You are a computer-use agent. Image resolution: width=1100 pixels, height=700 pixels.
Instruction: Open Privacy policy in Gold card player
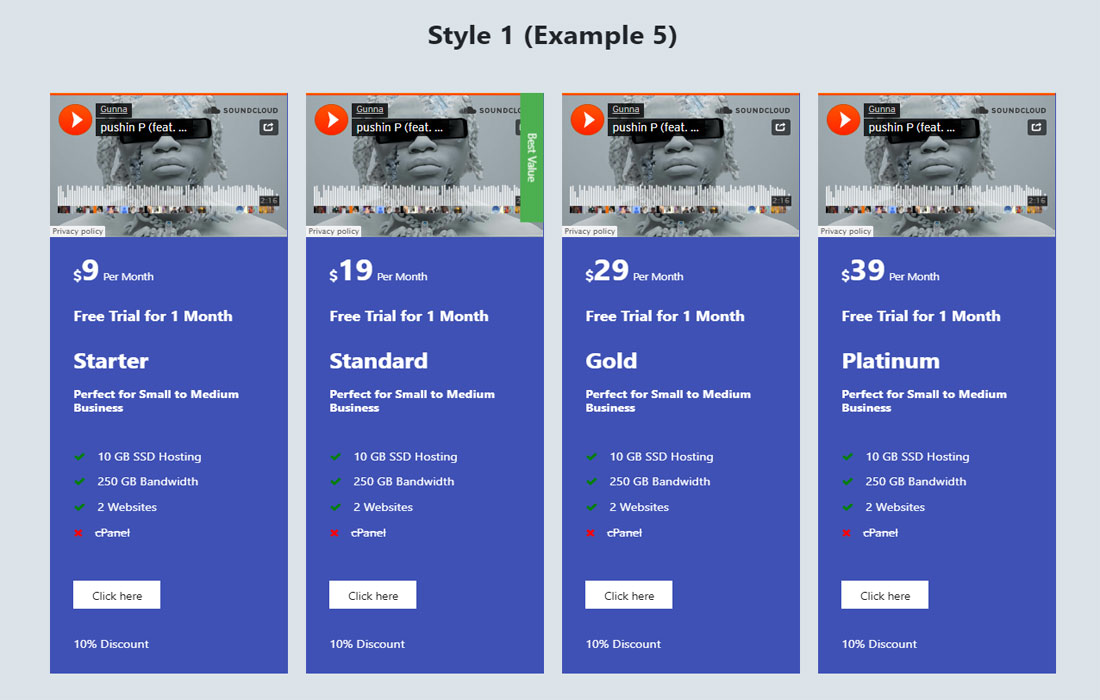[590, 231]
